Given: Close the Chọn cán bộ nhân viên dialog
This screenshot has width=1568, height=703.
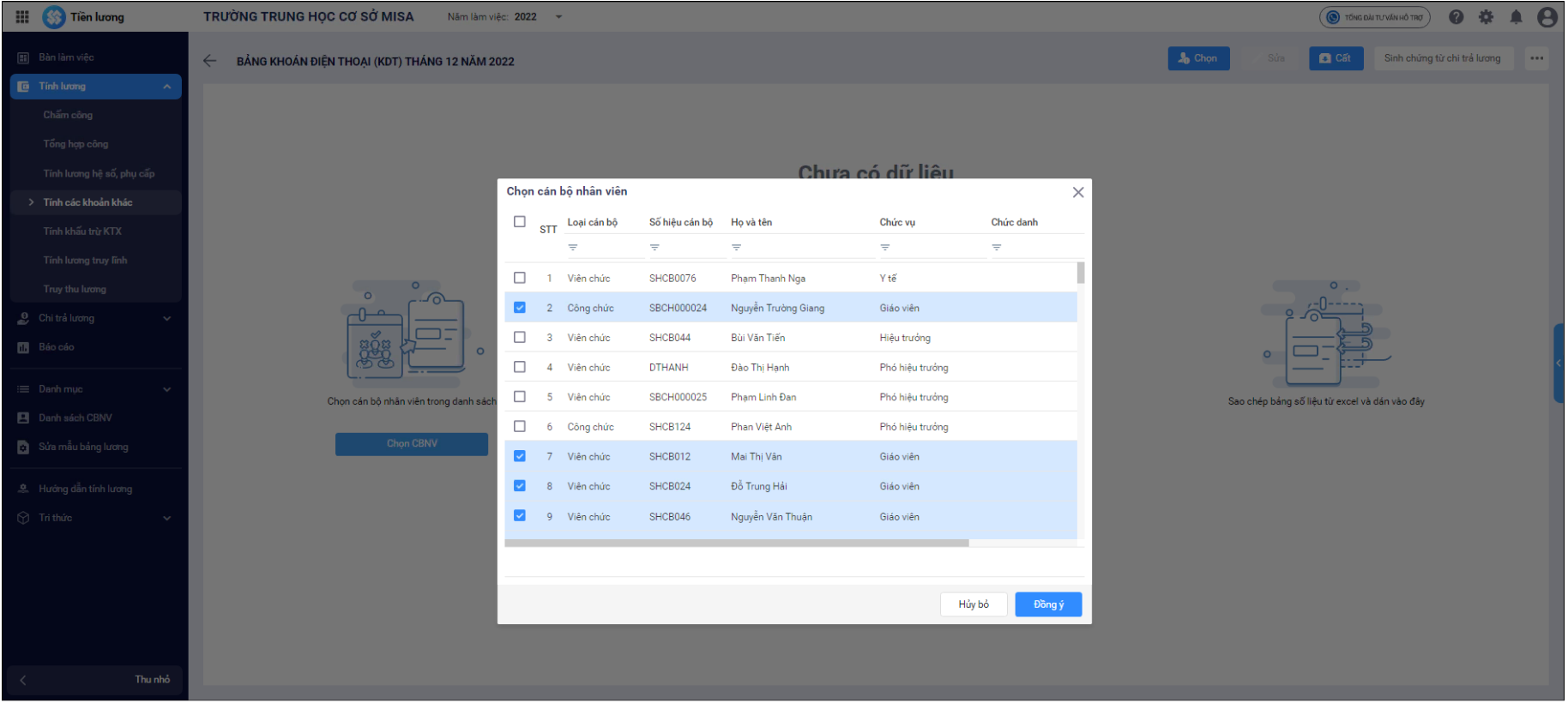Looking at the screenshot, I should (1077, 193).
